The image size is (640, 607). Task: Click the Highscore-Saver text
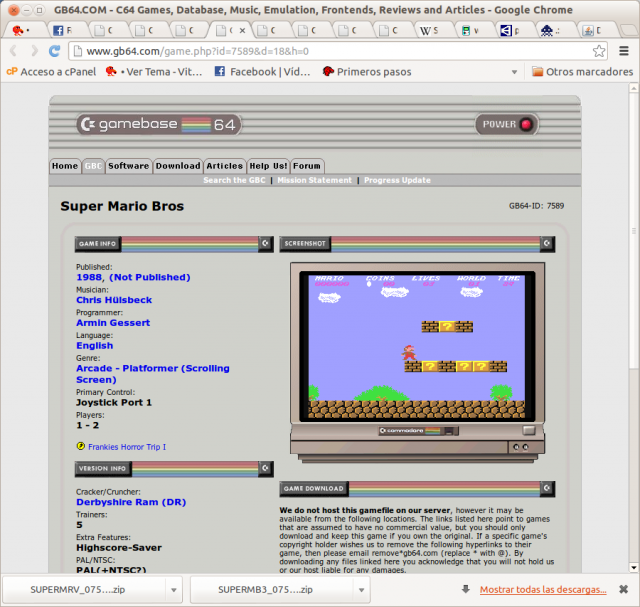(119, 548)
